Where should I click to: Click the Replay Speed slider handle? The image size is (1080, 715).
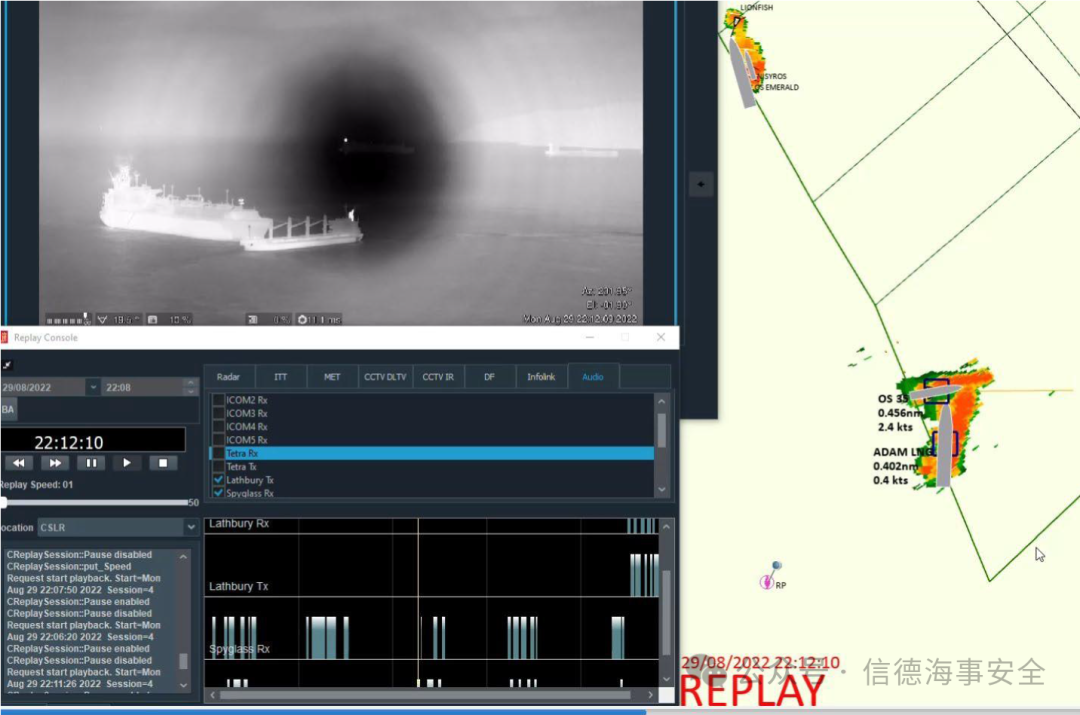pyautogui.click(x=3, y=503)
